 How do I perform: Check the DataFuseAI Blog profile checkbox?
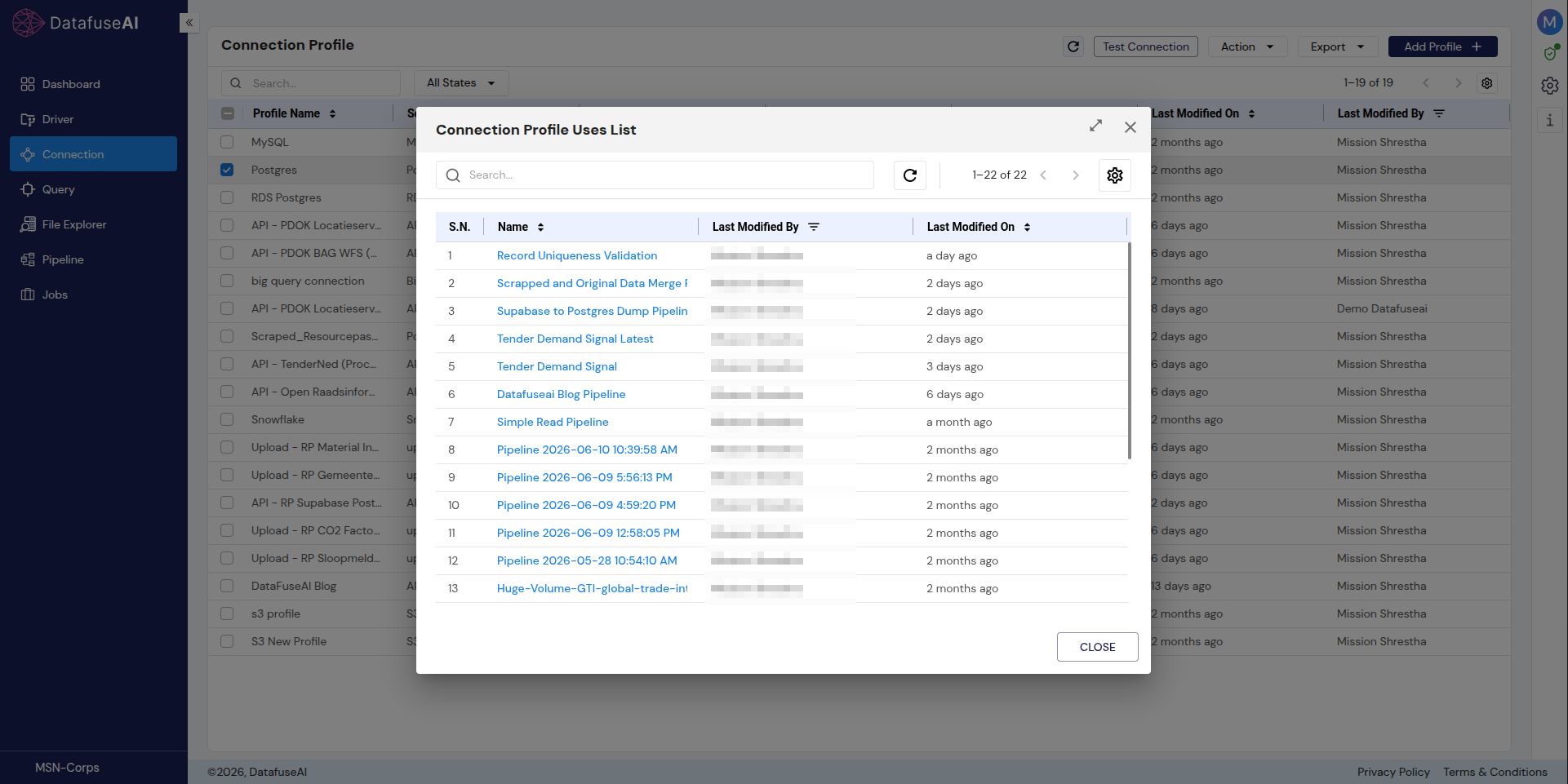point(227,586)
